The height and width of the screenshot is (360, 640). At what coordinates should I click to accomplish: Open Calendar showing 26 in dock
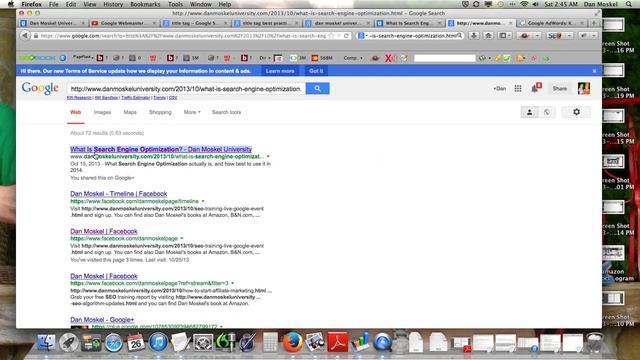136,342
